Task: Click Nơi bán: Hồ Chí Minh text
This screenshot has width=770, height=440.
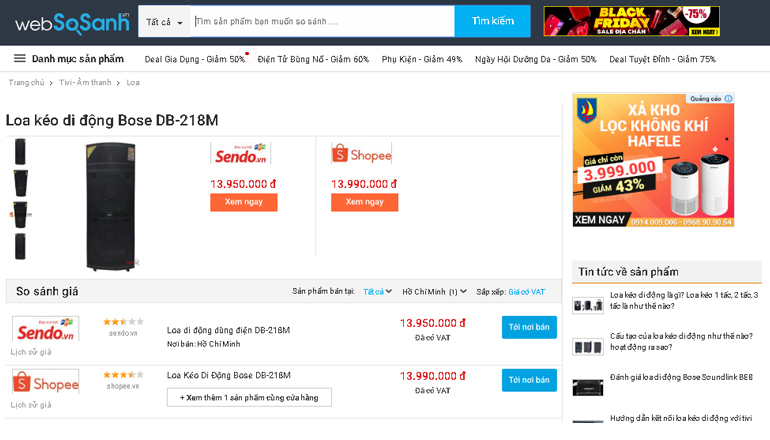Action: coord(203,344)
